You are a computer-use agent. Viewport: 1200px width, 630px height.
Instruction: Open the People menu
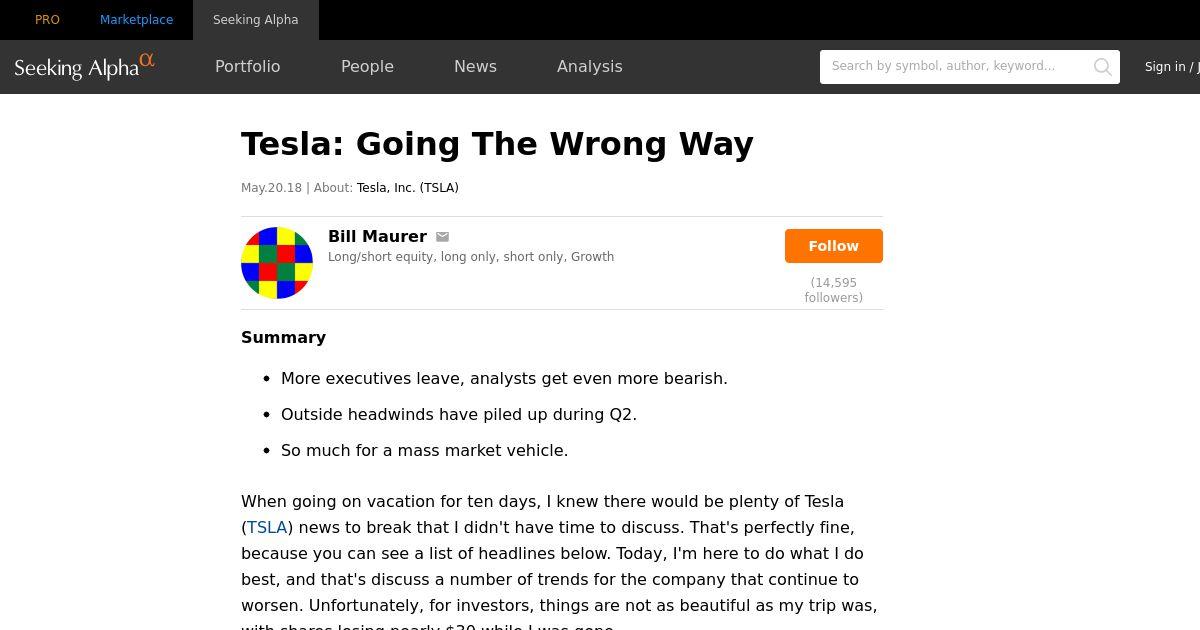pos(367,66)
